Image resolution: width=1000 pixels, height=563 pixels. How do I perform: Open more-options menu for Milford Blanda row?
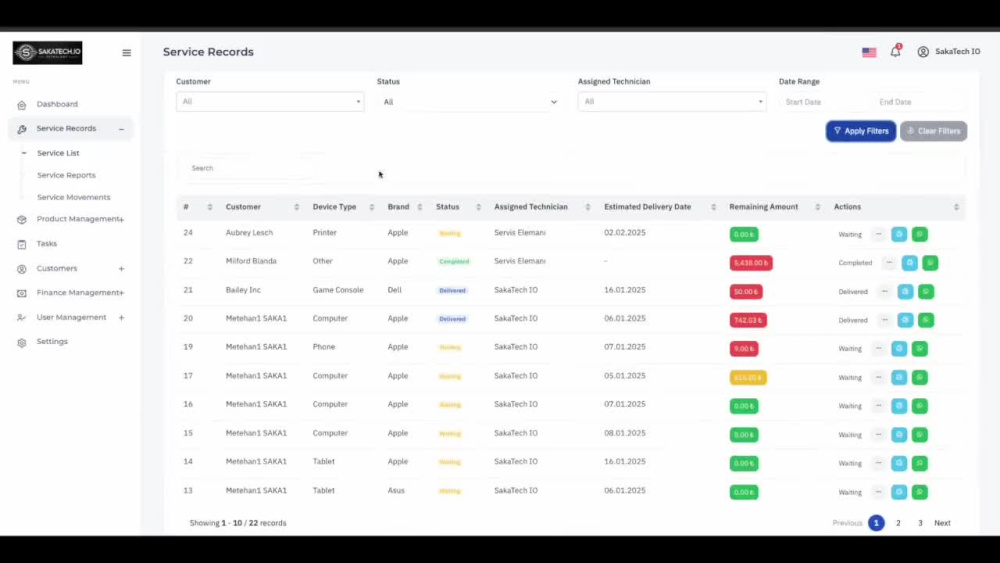click(889, 263)
